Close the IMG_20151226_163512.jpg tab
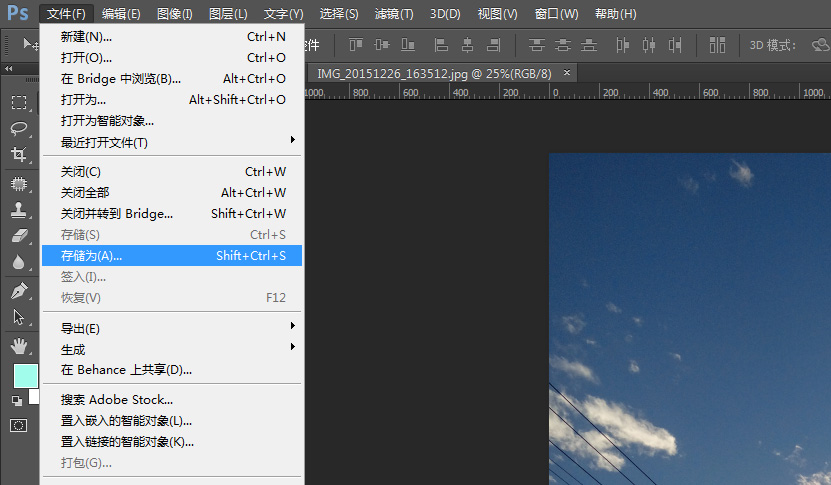The image size is (831, 485). point(567,72)
